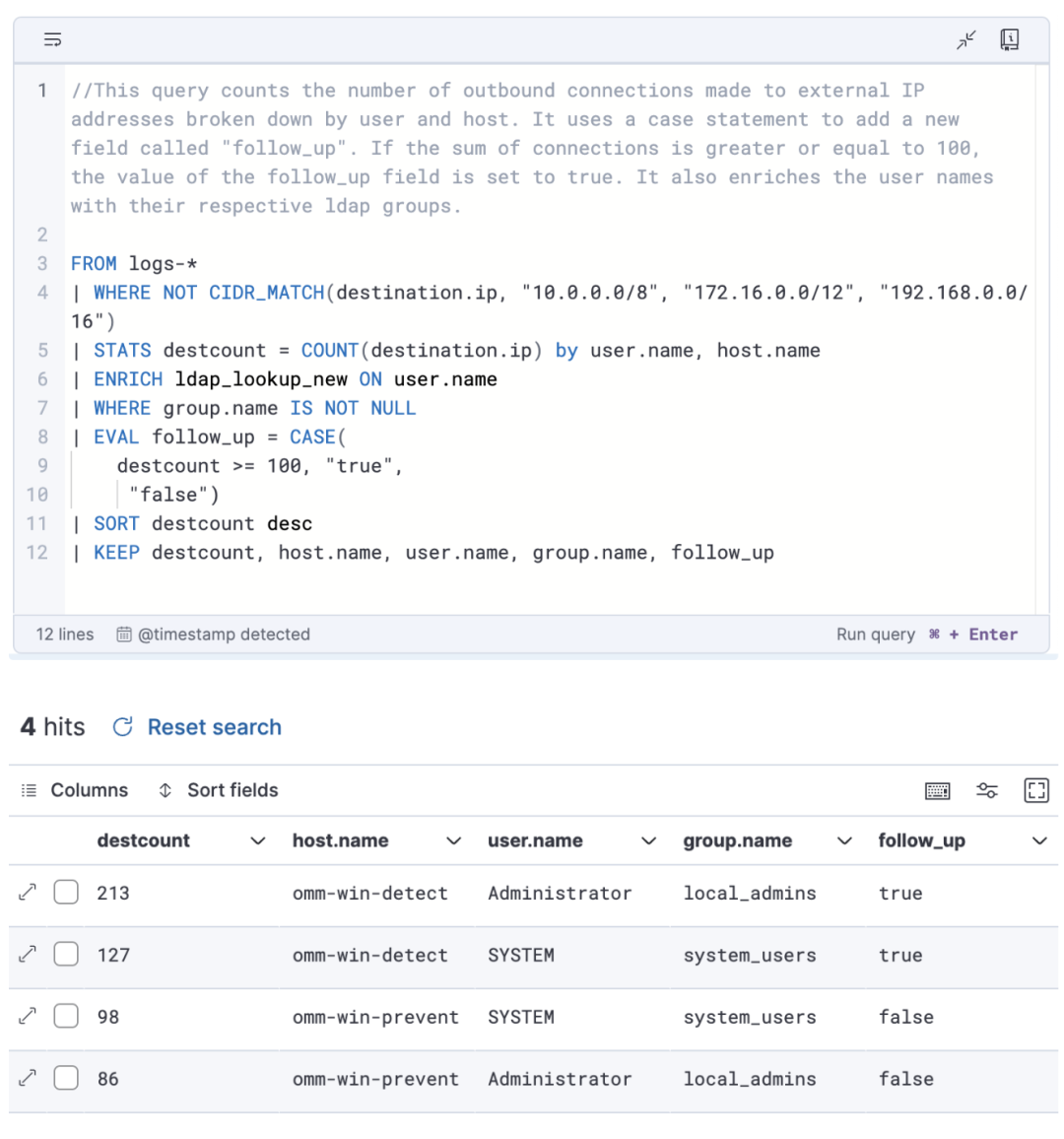Screen dimensions: 1064x1139
Task: Click cell value 127
Action: click(113, 955)
